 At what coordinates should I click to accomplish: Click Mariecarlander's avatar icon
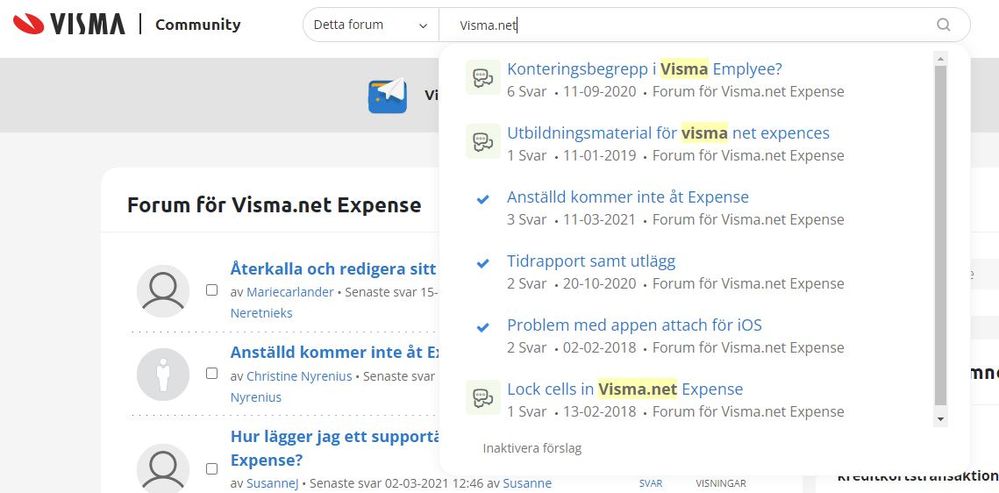(163, 291)
